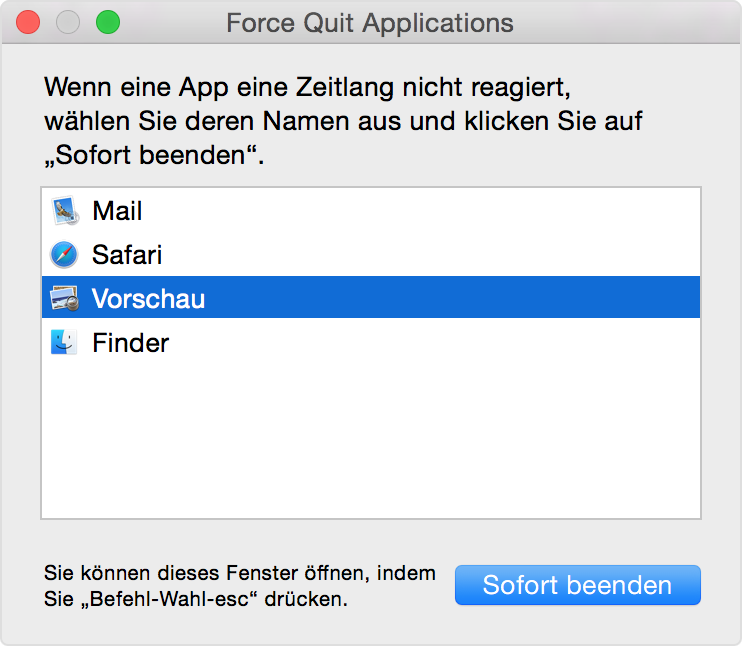Choose the Safari label in the app list
Image resolution: width=742 pixels, height=646 pixels.
[127, 255]
